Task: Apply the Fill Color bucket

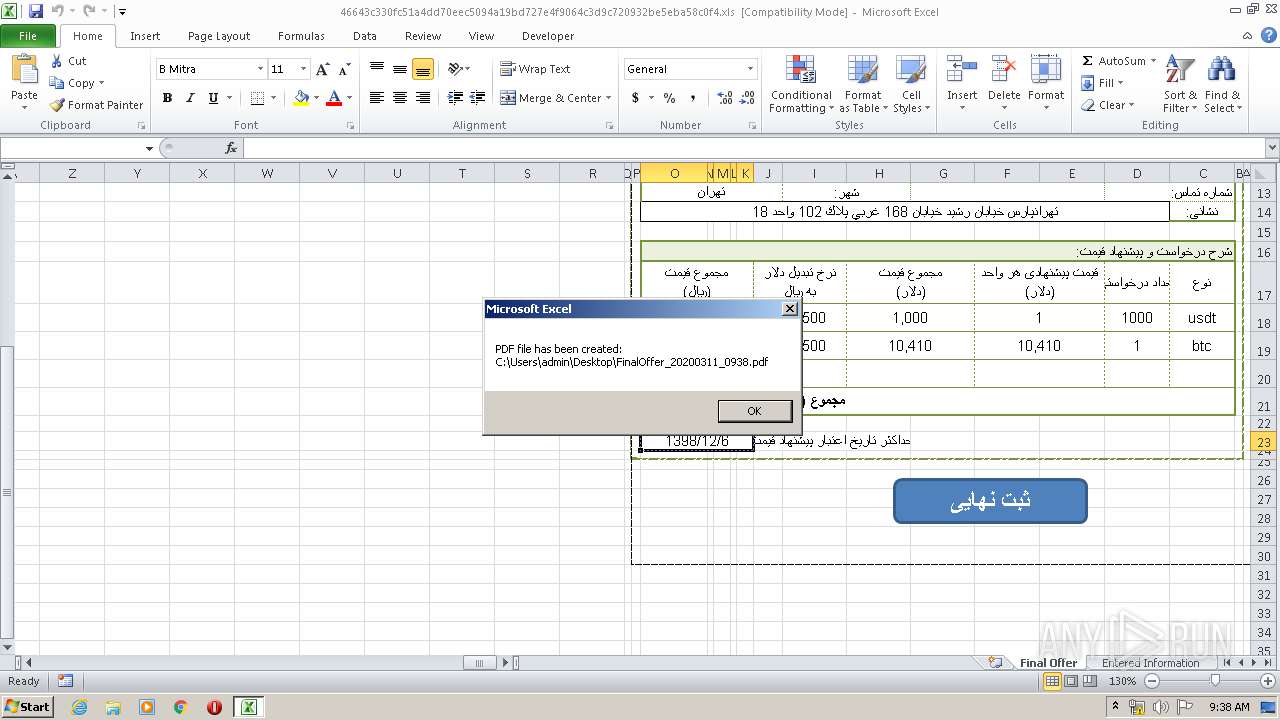Action: click(301, 98)
